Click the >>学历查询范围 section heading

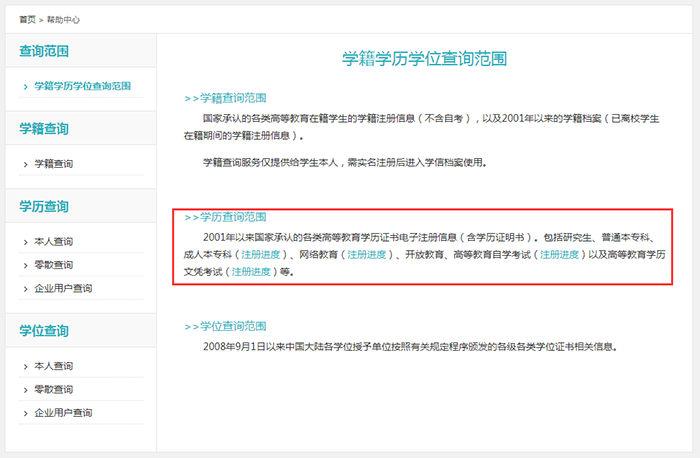pos(225,217)
